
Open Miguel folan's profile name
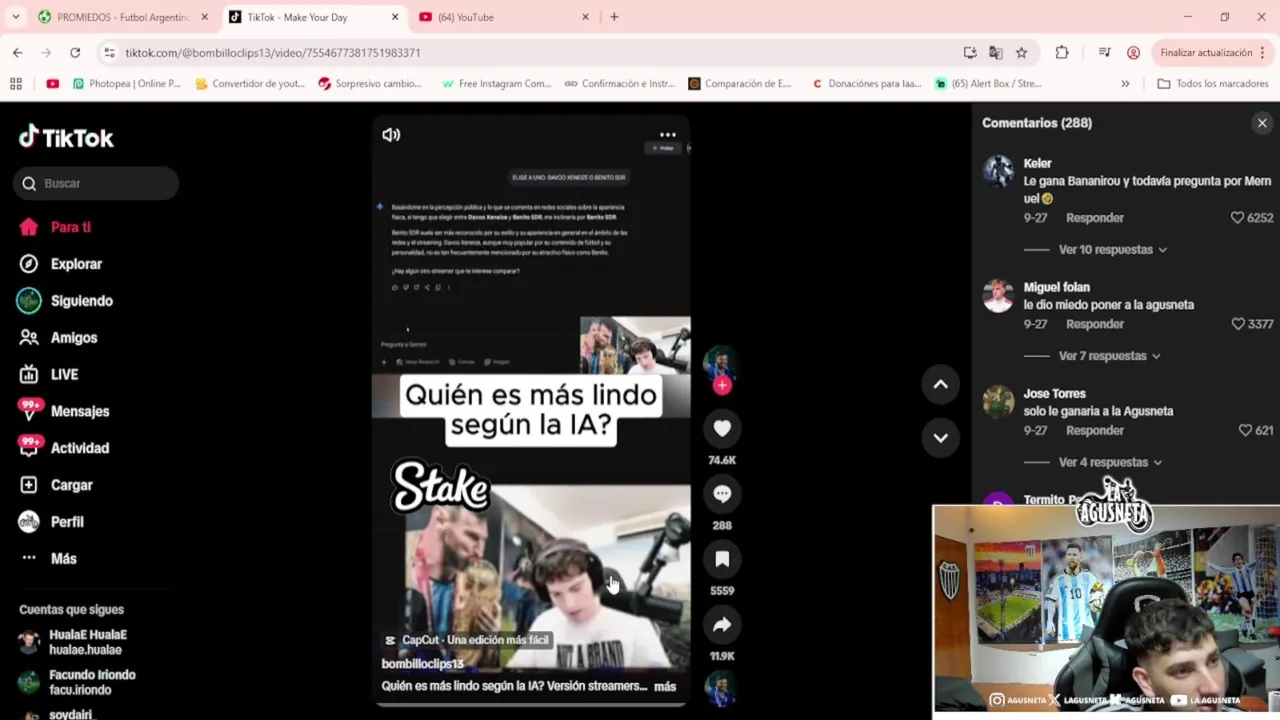(x=1056, y=287)
